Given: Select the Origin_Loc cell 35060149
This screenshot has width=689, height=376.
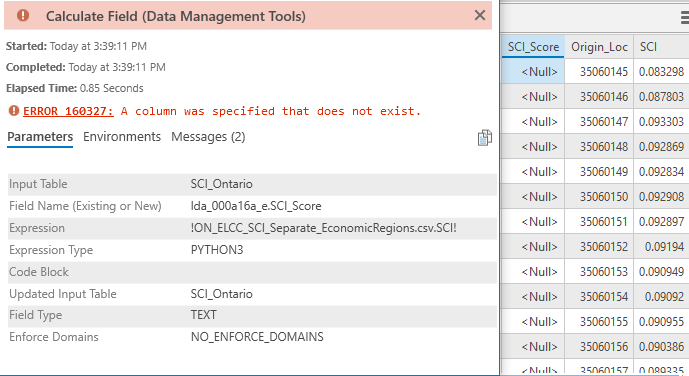Looking at the screenshot, I should tap(599, 172).
